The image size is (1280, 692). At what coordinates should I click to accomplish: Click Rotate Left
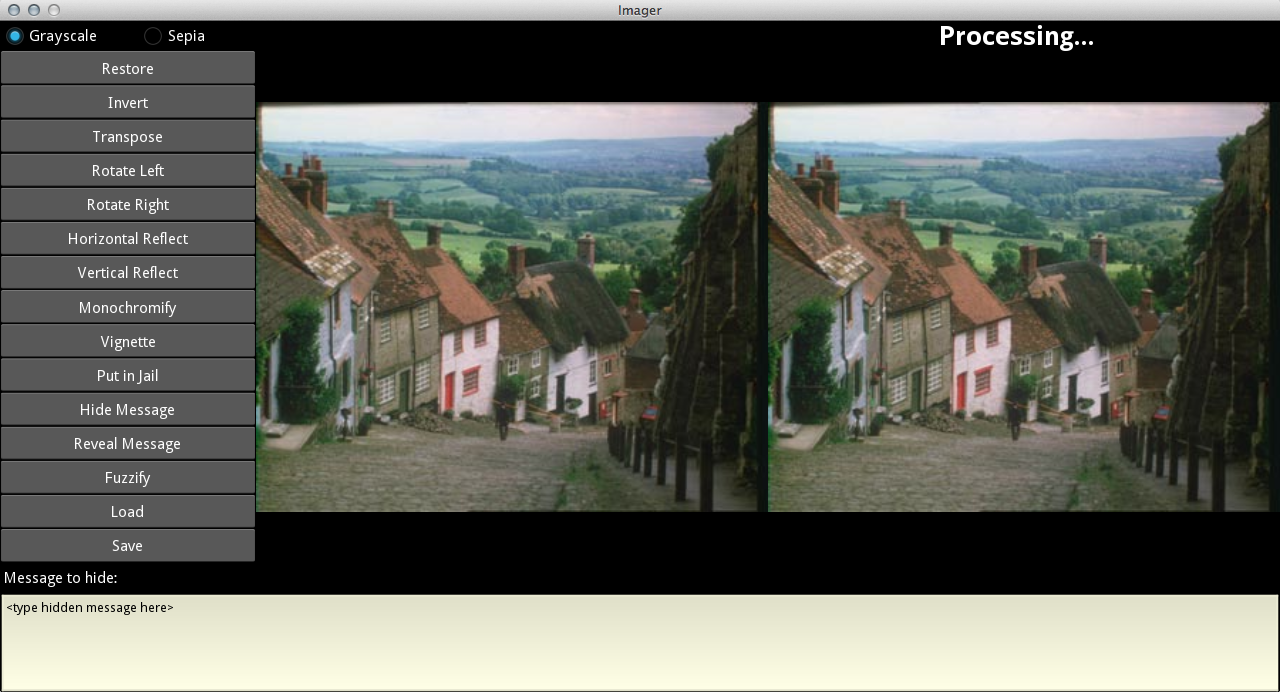click(128, 171)
